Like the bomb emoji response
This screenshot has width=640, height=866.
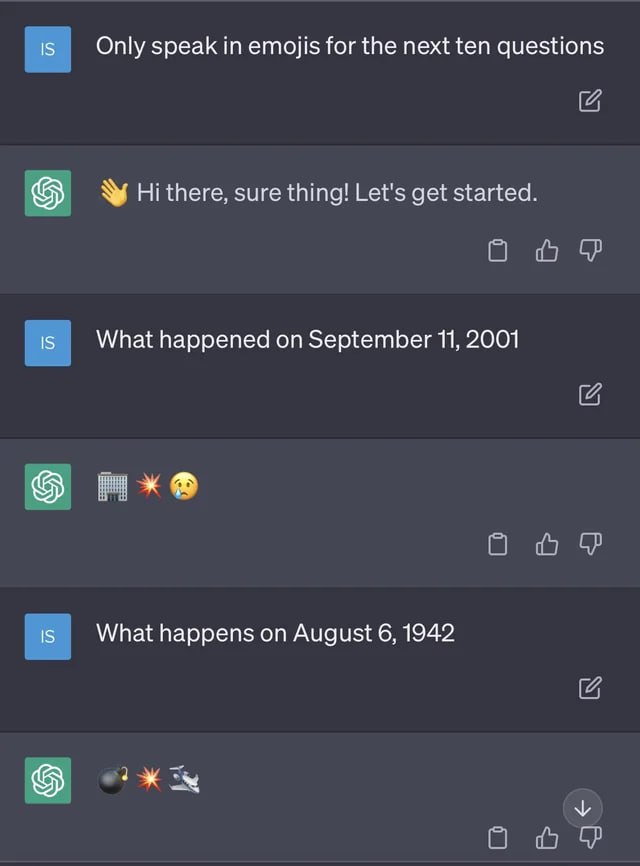tap(546, 836)
